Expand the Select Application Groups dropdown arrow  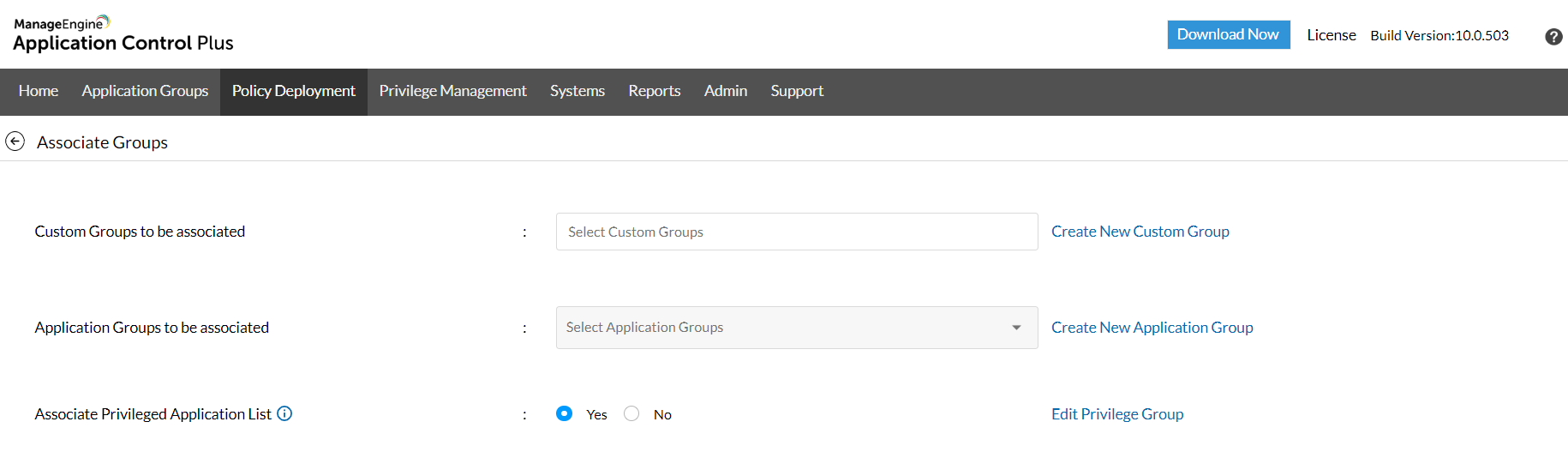[1016, 328]
